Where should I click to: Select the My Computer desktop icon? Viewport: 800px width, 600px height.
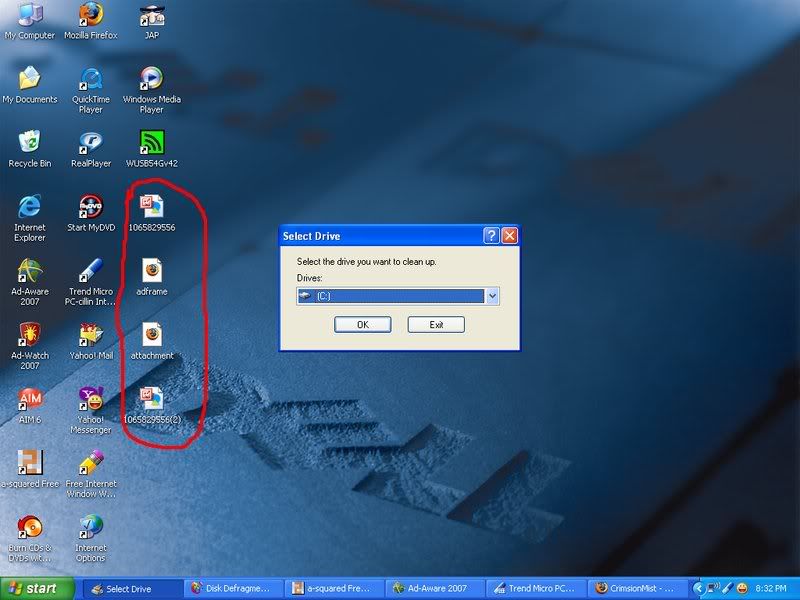click(30, 21)
